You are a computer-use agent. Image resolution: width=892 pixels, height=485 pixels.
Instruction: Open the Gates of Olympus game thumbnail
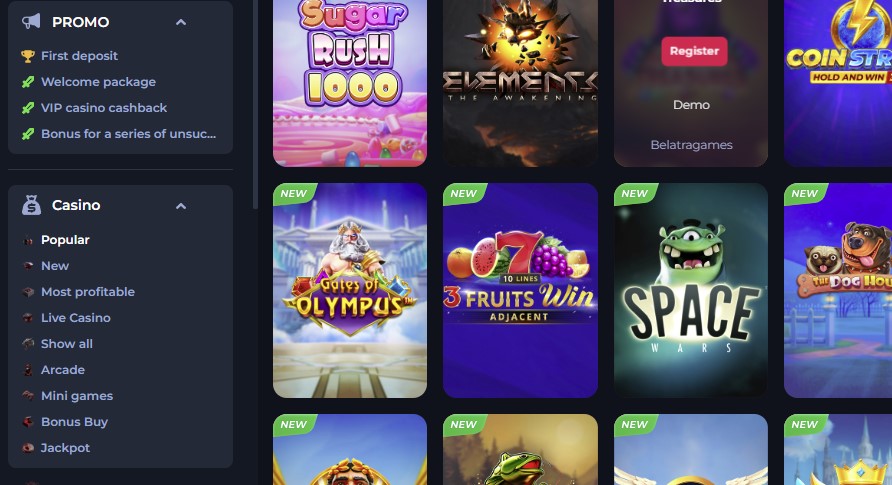[x=350, y=291]
